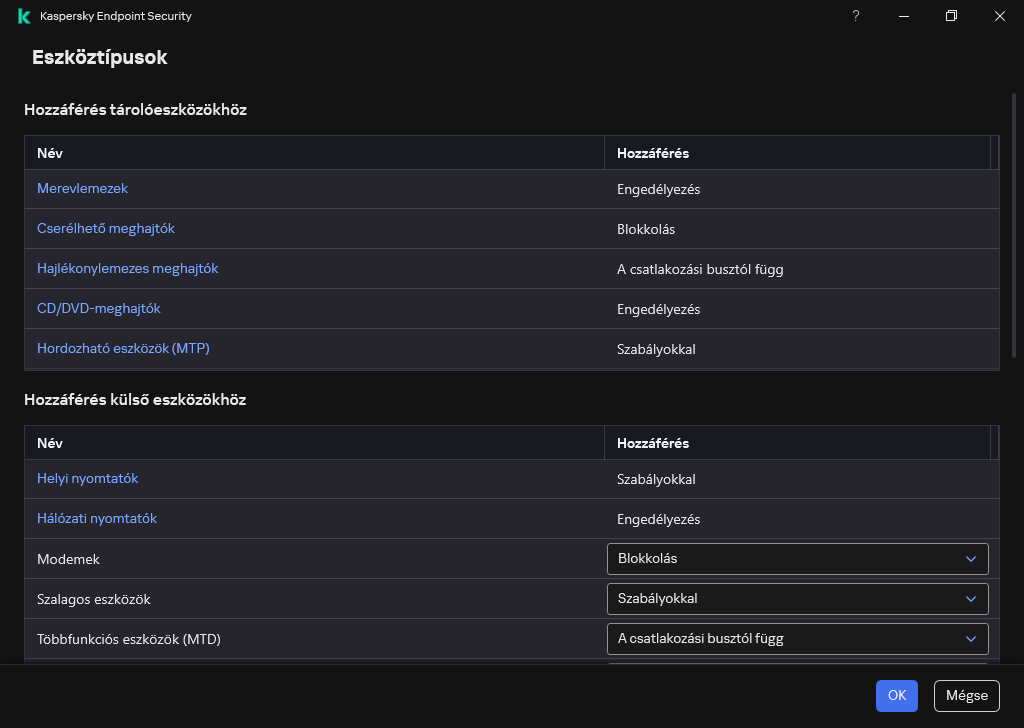This screenshot has width=1024, height=728.
Task: Open Cserélhető meghajtók settings
Action: coord(105,228)
